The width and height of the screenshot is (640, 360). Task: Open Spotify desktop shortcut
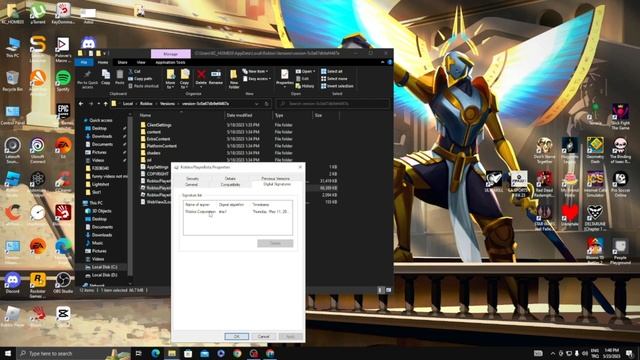click(x=63, y=80)
